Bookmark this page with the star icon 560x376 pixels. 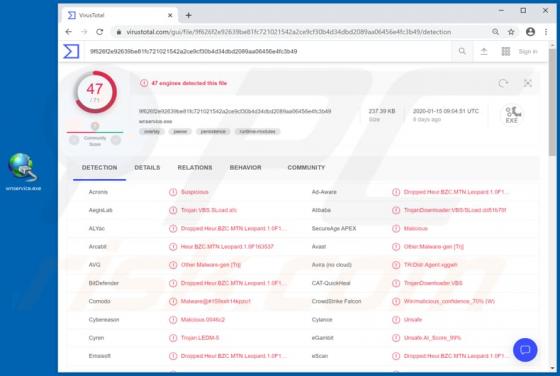[x=511, y=32]
